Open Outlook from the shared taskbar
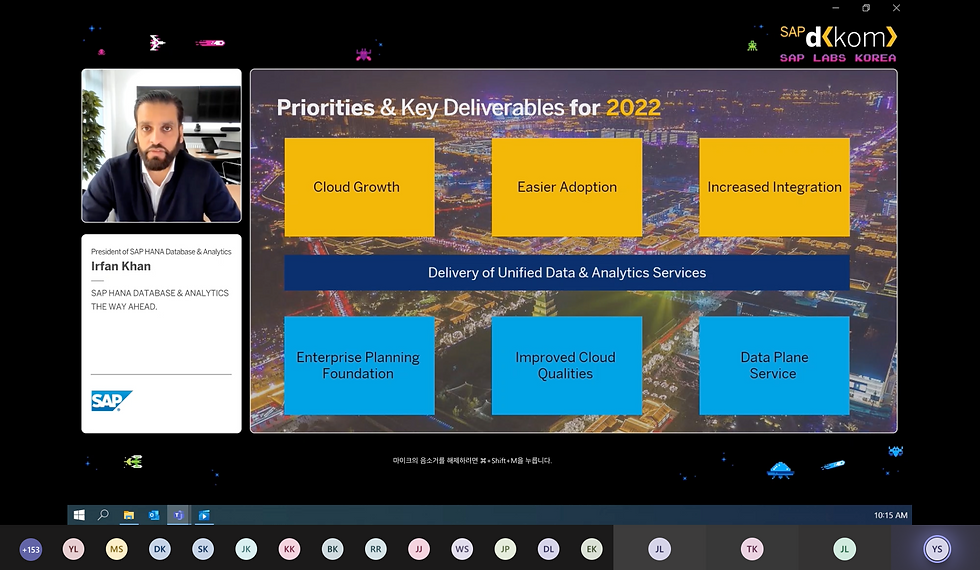Screen dimensions: 980x570 [154, 515]
